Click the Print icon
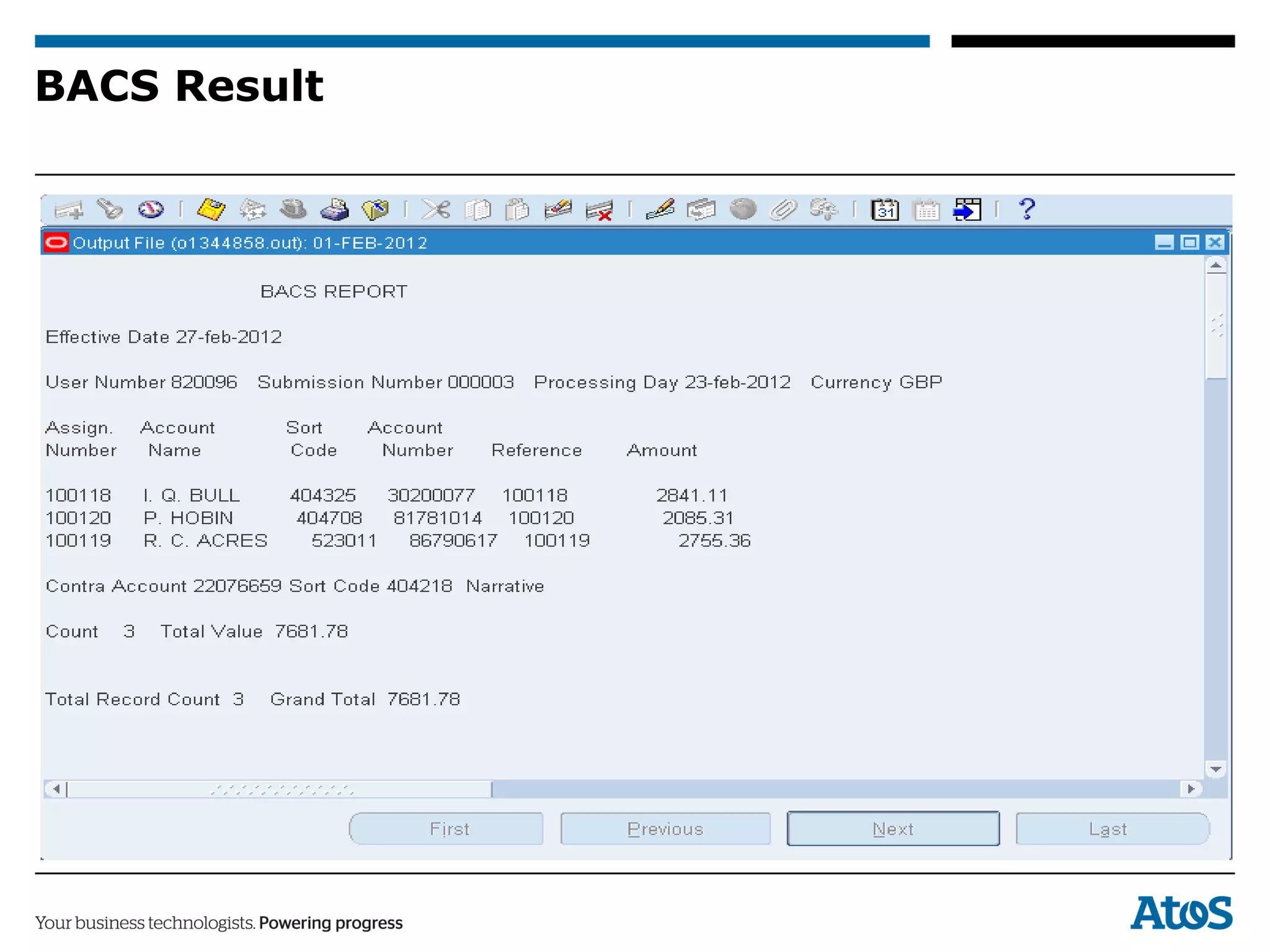The height and width of the screenshot is (952, 1270). pyautogui.click(x=335, y=209)
